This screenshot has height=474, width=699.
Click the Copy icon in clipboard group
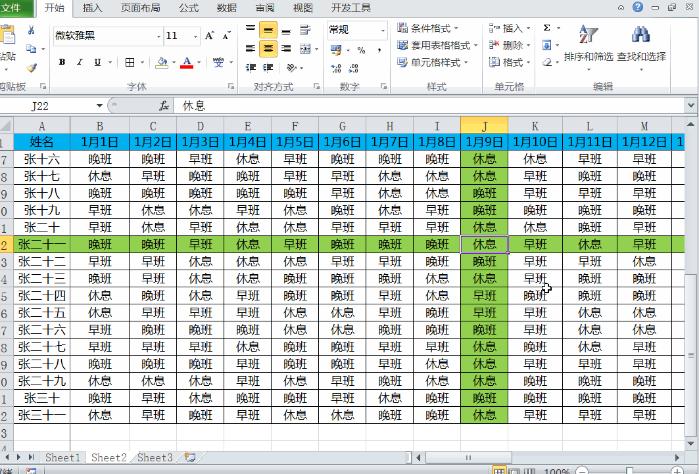(31, 49)
